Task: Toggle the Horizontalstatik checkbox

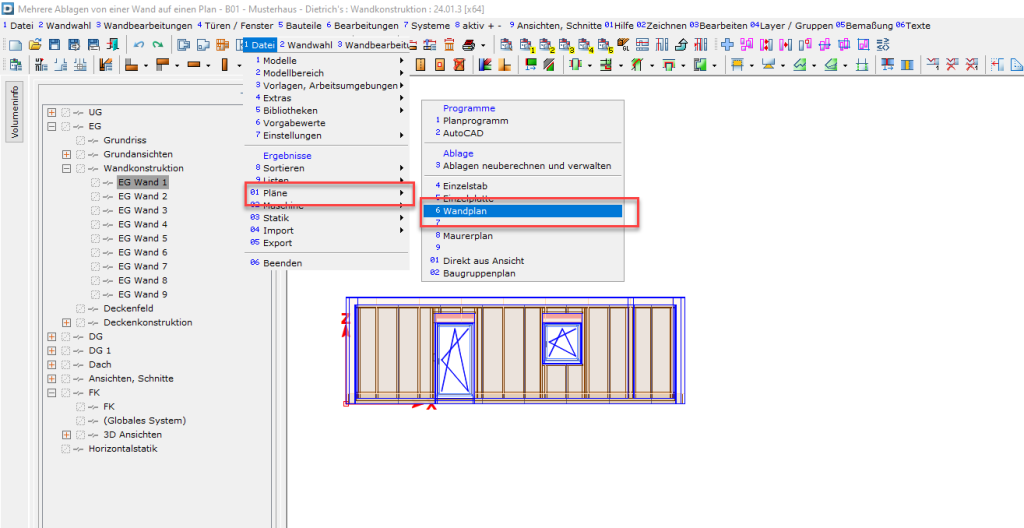Action: [66, 449]
